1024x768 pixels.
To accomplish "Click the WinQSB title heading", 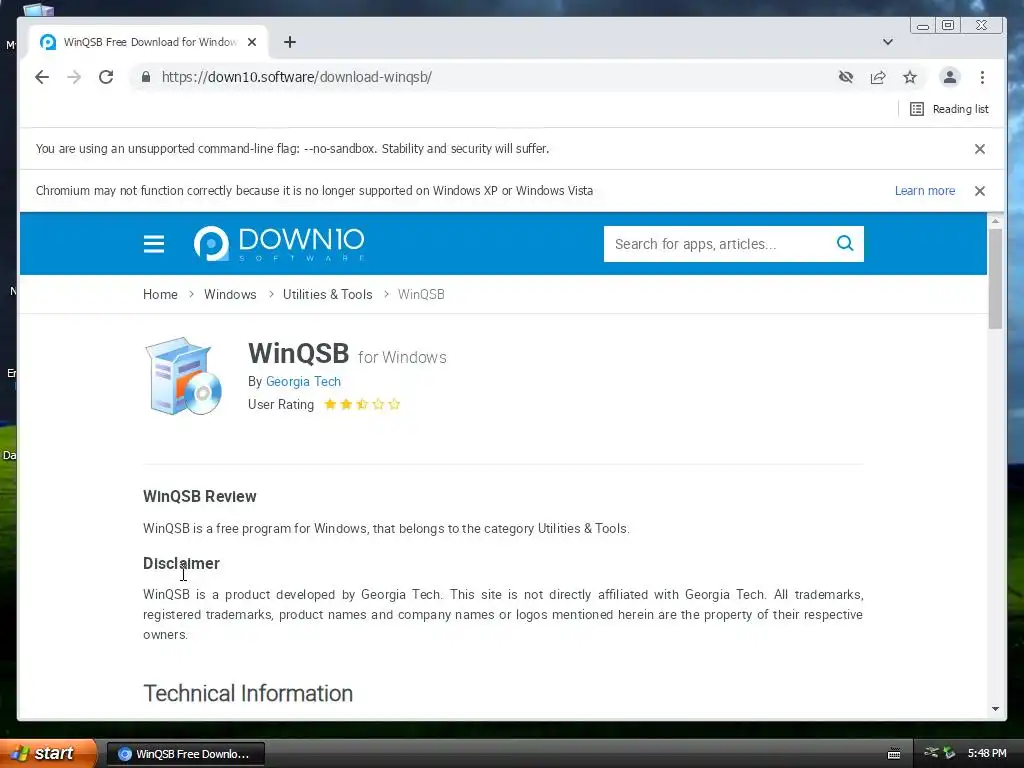I will point(298,353).
